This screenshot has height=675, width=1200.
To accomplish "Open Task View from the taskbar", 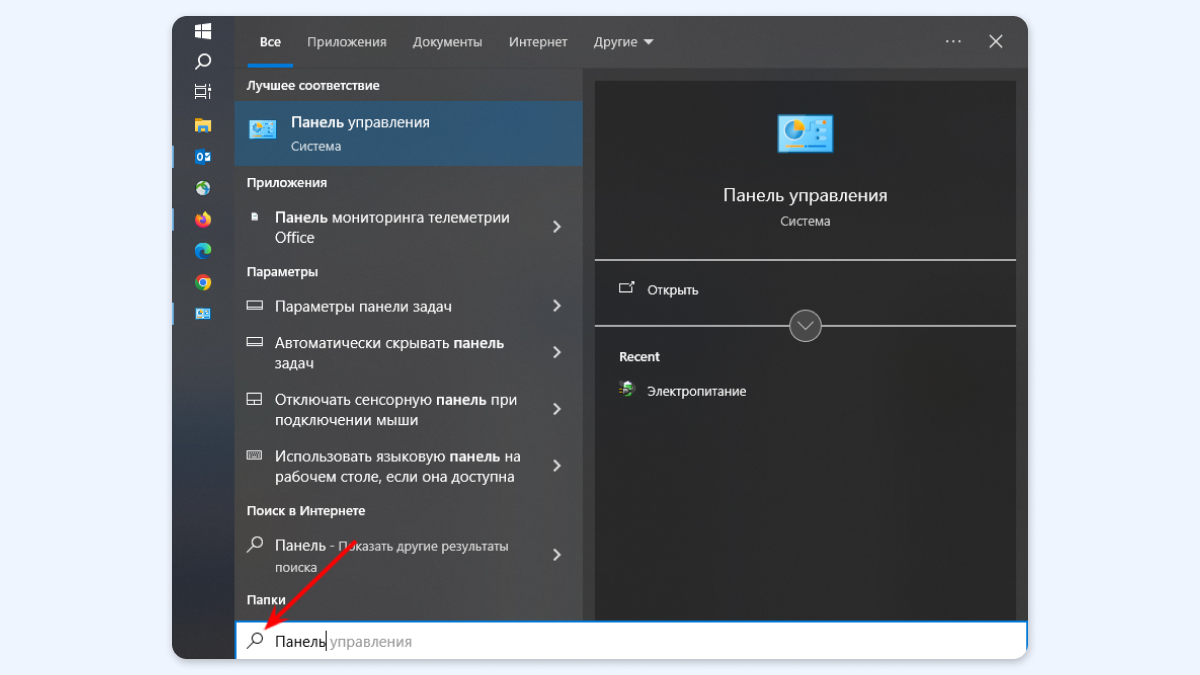I will (x=203, y=92).
